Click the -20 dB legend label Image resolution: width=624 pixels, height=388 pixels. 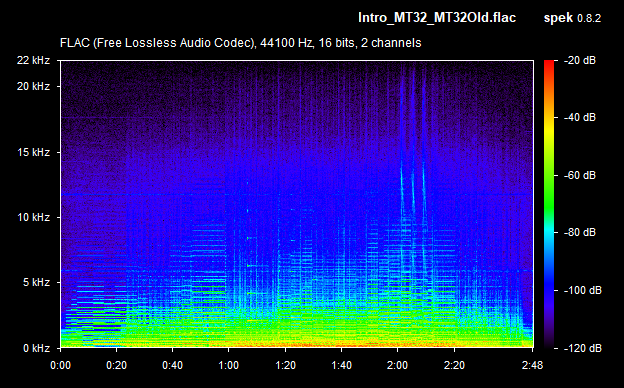click(580, 60)
